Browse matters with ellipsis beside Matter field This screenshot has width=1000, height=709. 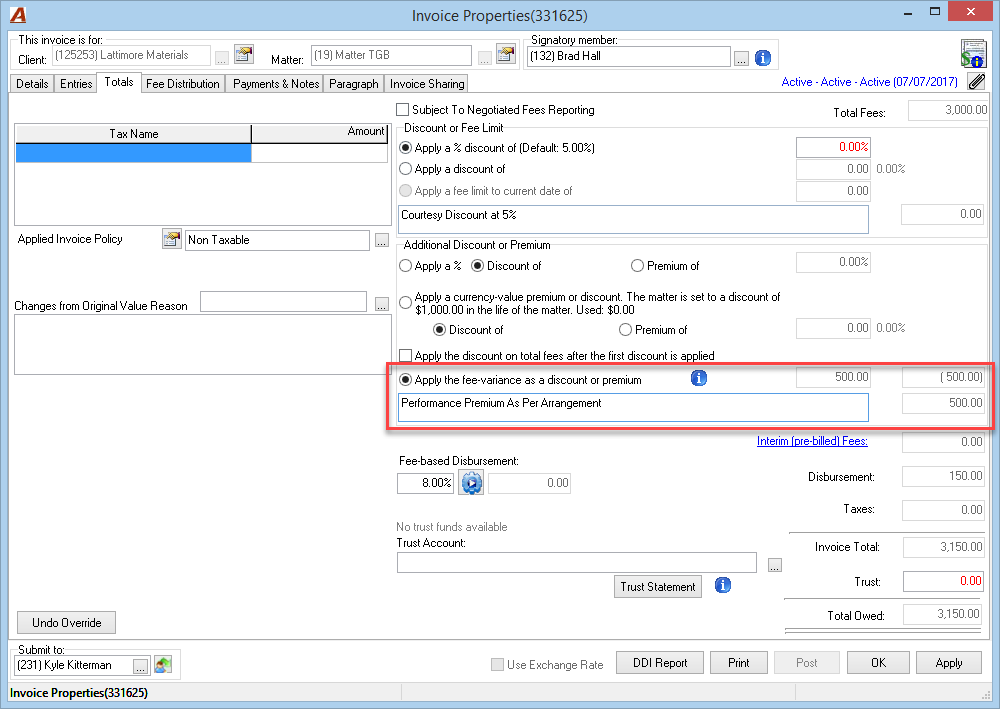(485, 59)
